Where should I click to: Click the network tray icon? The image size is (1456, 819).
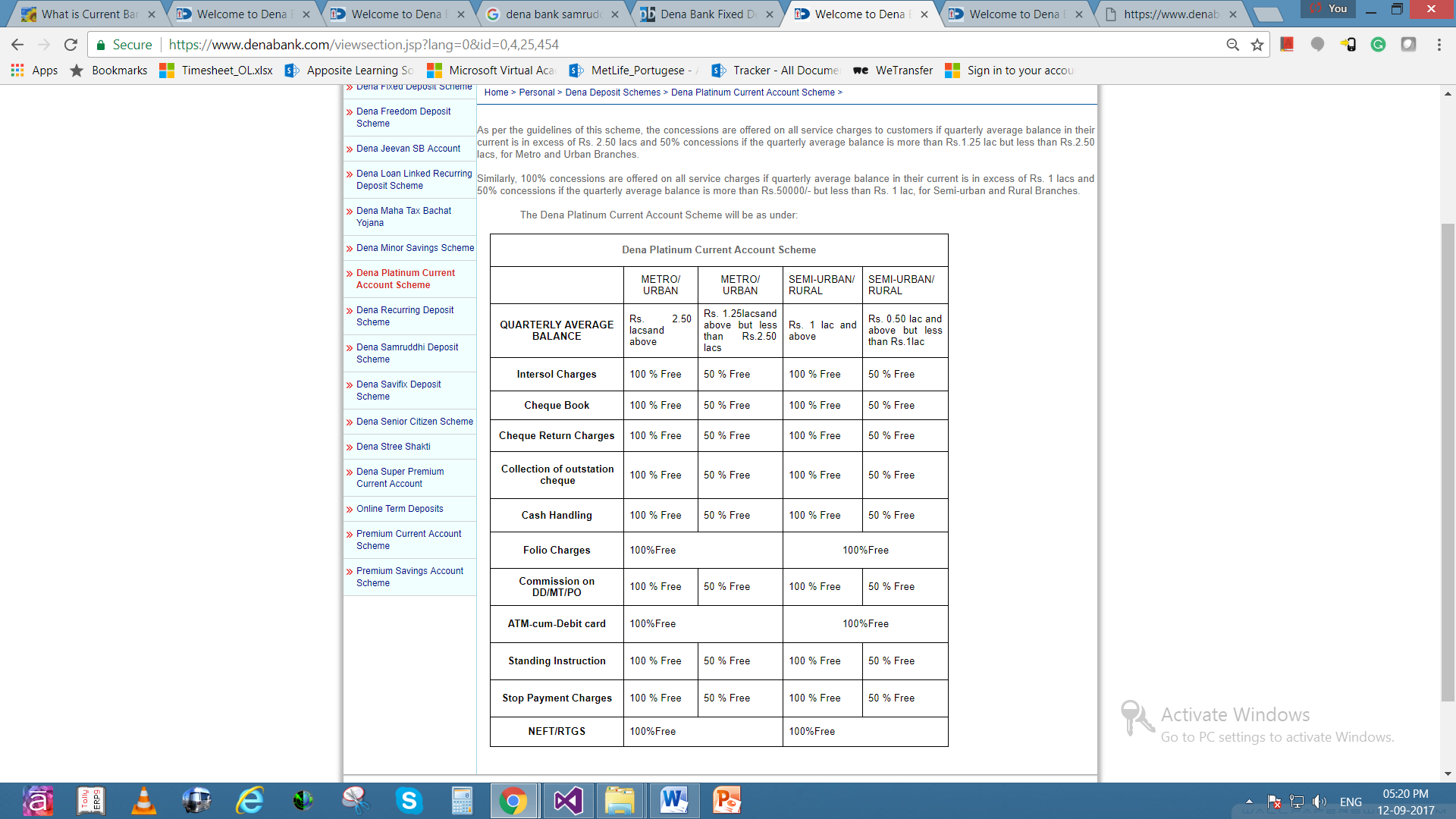click(1297, 802)
